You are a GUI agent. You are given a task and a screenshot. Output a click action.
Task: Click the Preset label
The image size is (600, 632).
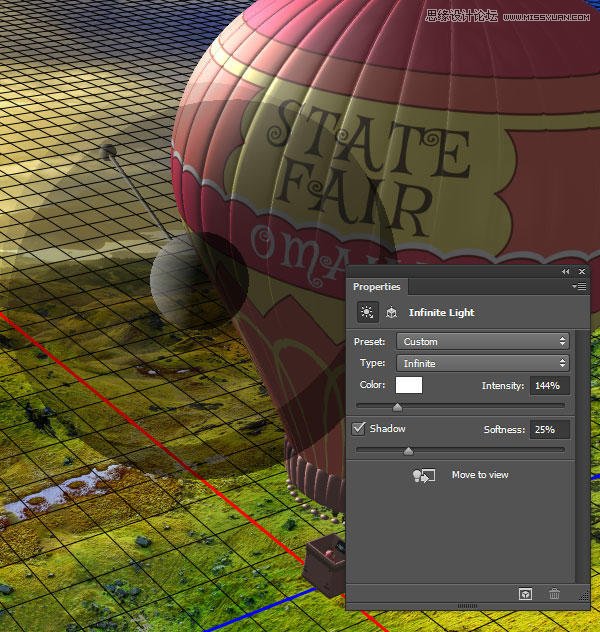[x=370, y=342]
